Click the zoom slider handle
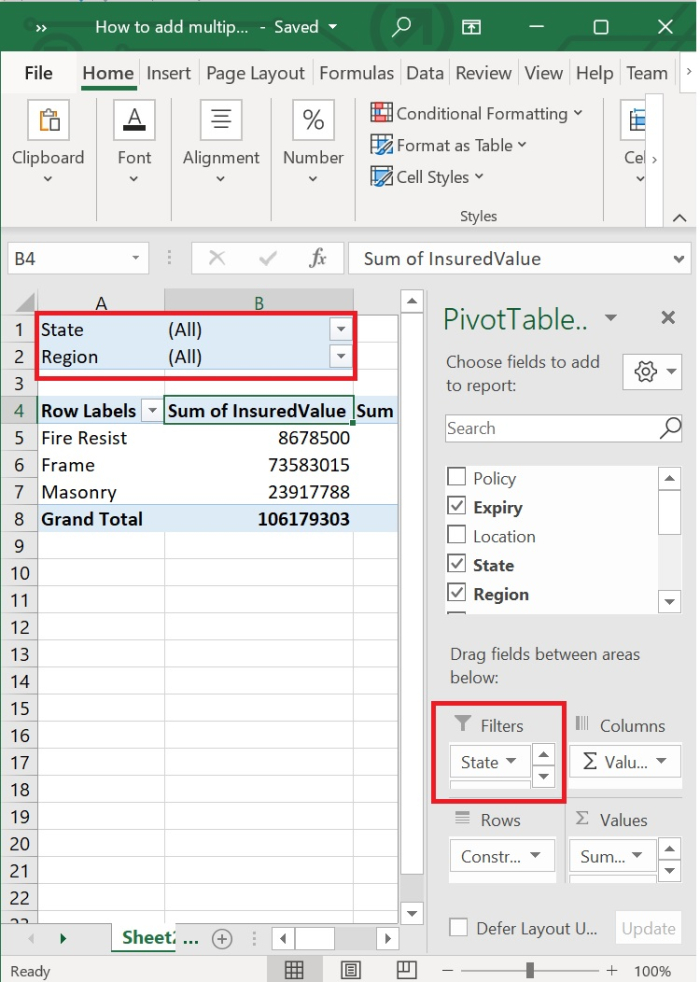This screenshot has height=982, width=700. pos(529,970)
